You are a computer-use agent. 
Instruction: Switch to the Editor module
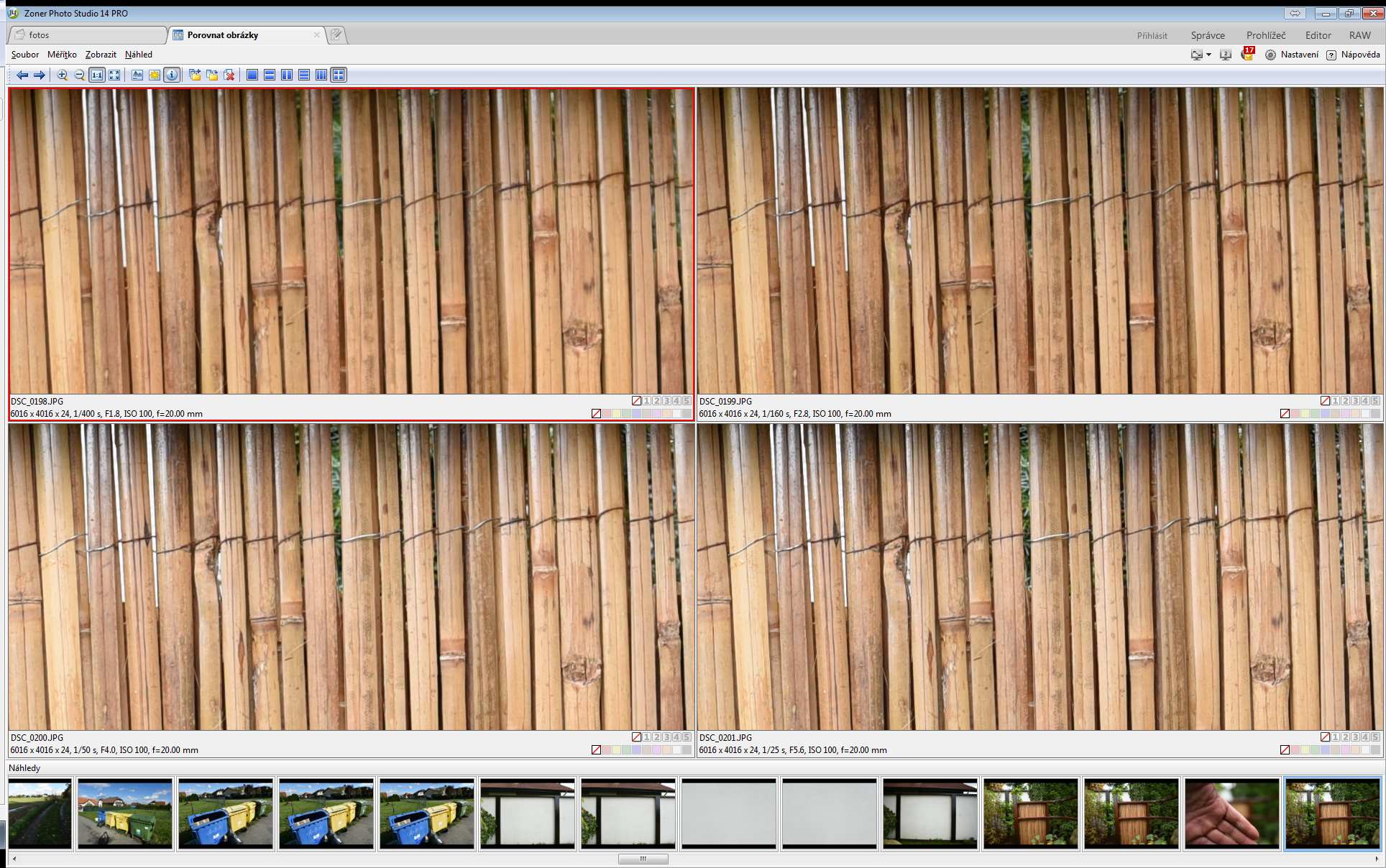[1318, 35]
